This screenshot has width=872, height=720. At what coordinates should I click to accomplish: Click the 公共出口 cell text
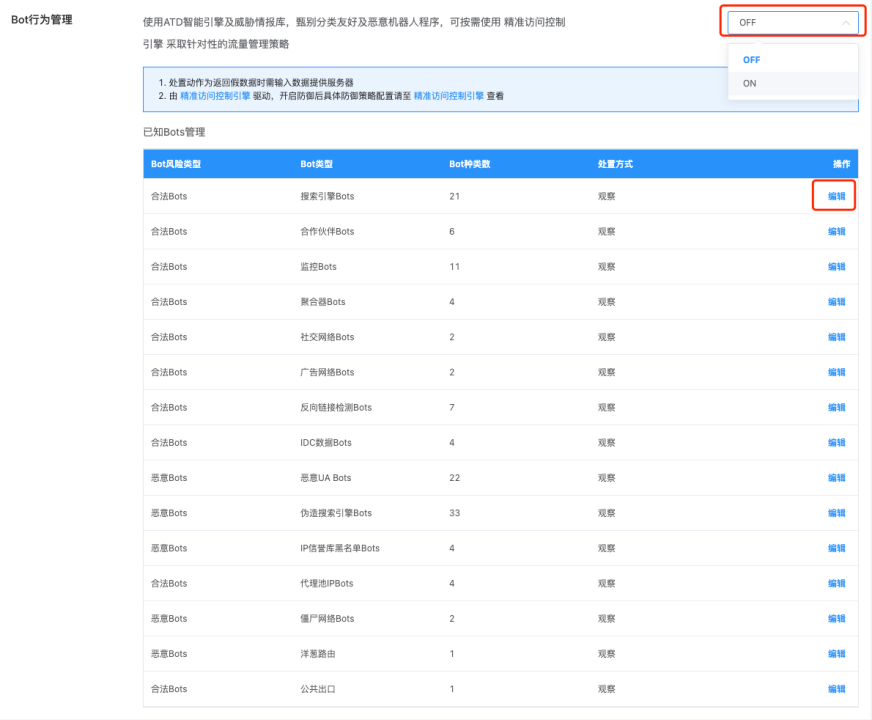click(x=318, y=689)
